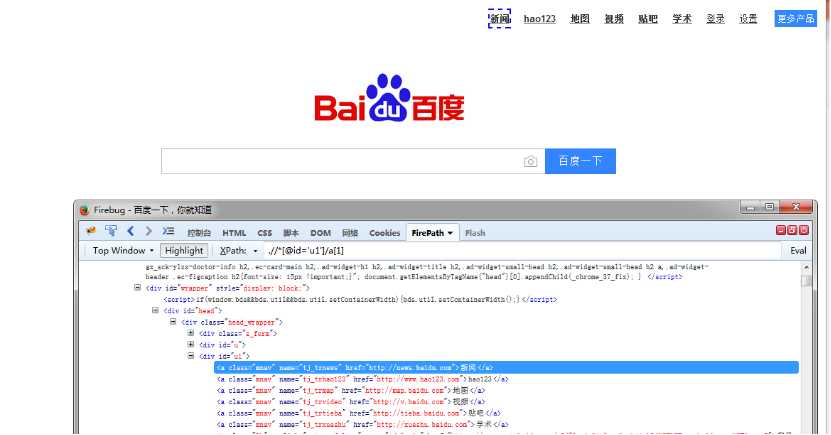This screenshot has width=831, height=435.
Task: Switch to the DOM tab
Action: [x=320, y=233]
